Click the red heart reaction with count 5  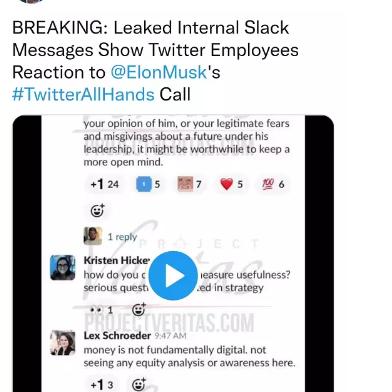click(x=231, y=184)
